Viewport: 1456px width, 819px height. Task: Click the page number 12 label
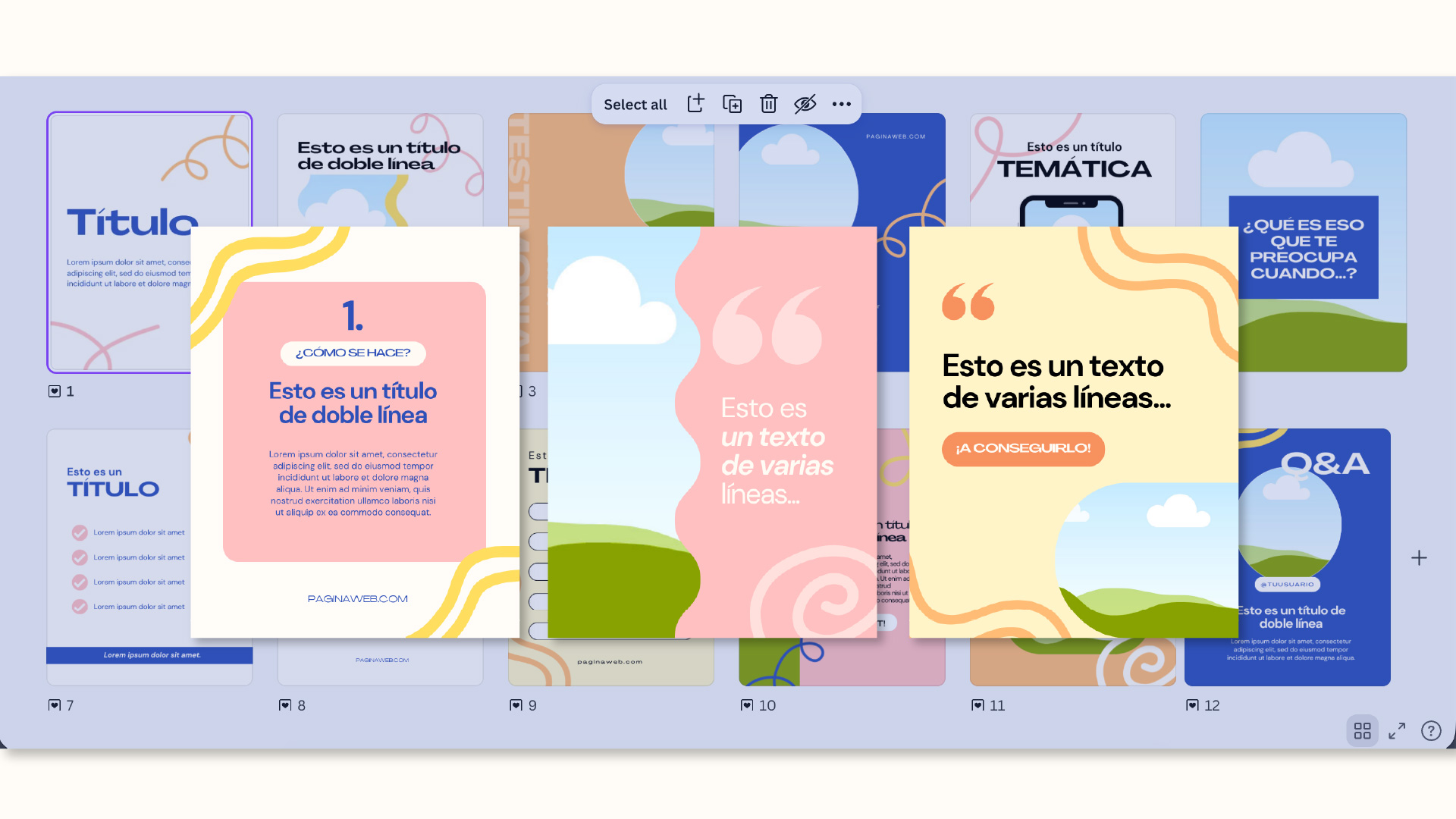(1212, 705)
